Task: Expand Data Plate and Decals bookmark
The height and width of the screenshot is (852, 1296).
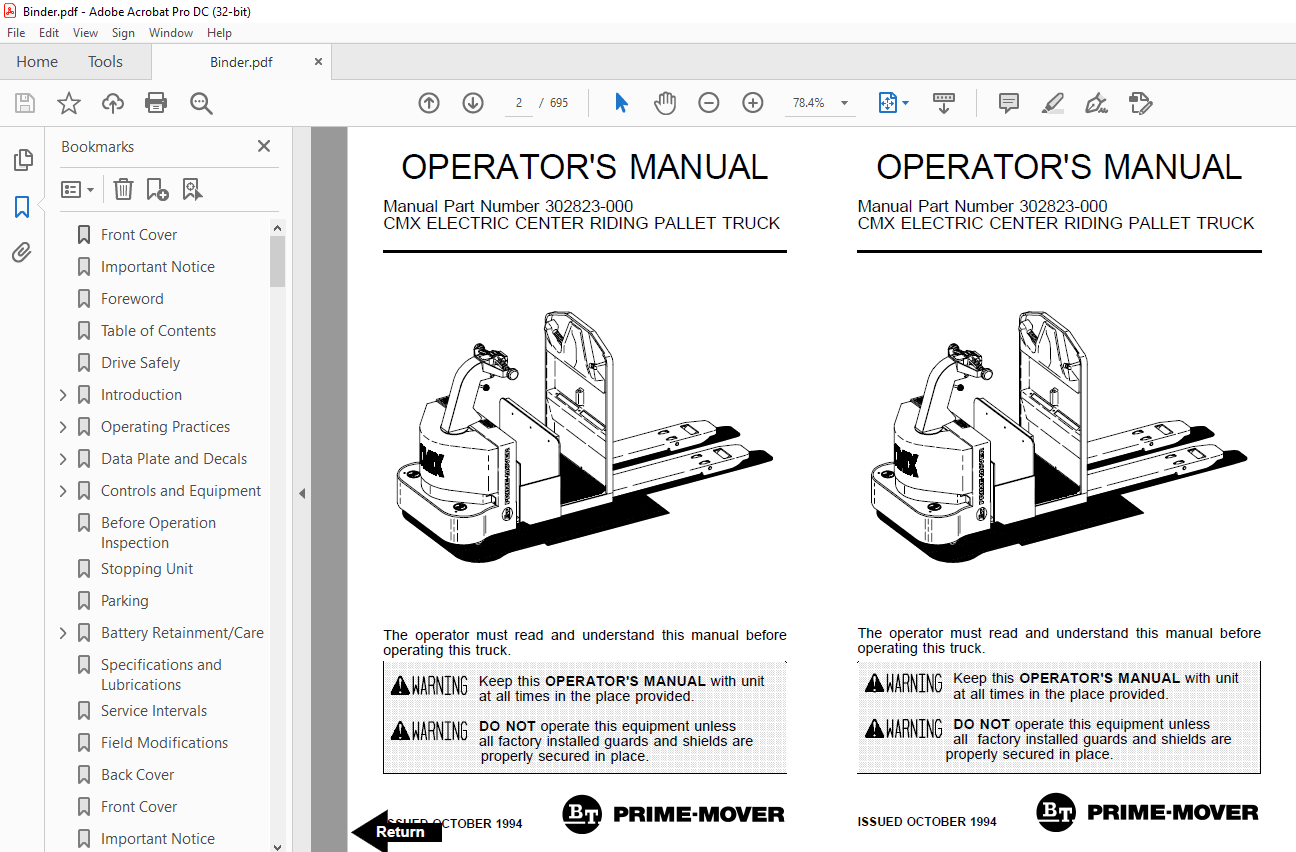Action: 63,459
